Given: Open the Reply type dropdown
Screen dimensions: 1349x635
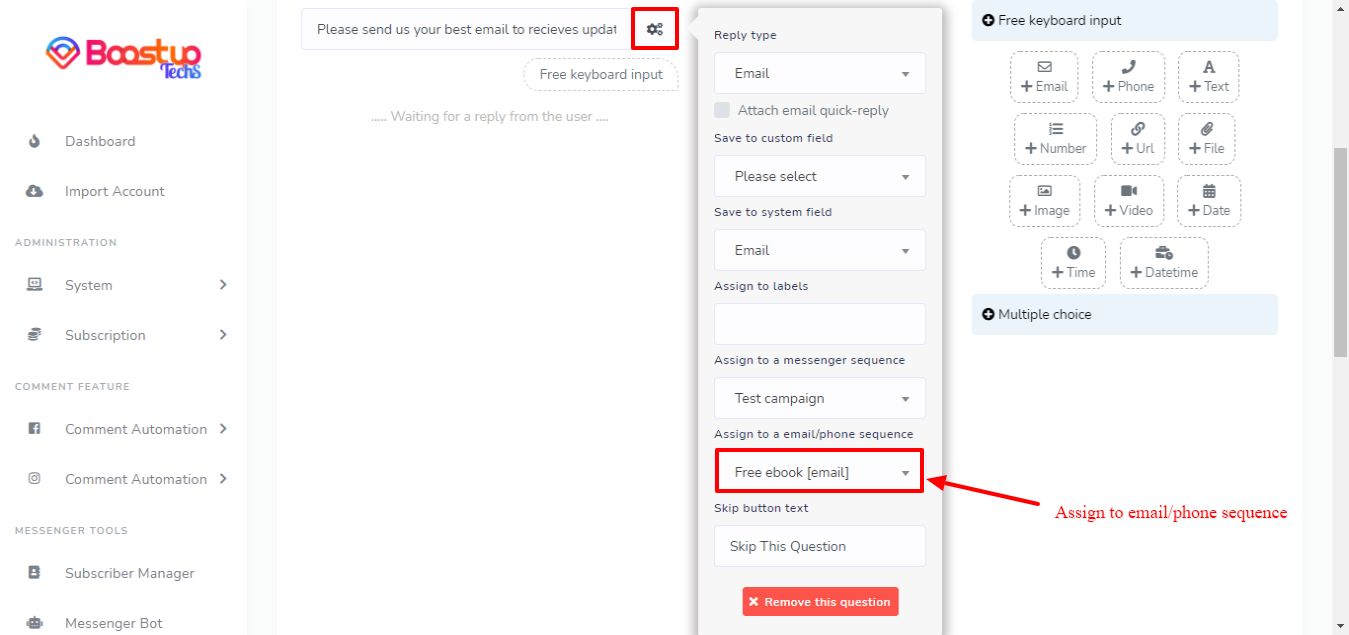Looking at the screenshot, I should point(819,72).
